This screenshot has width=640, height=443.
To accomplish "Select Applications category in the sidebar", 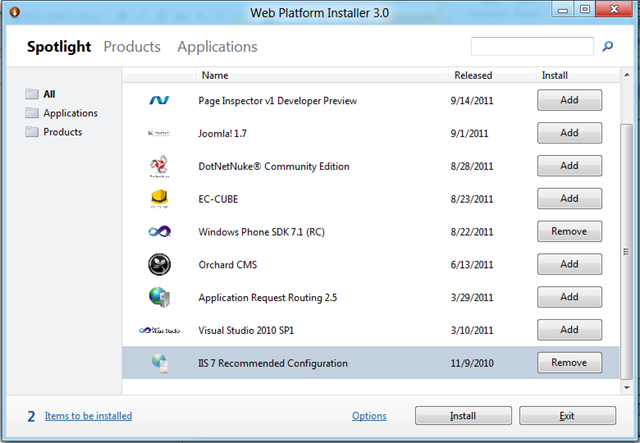I will click(71, 113).
